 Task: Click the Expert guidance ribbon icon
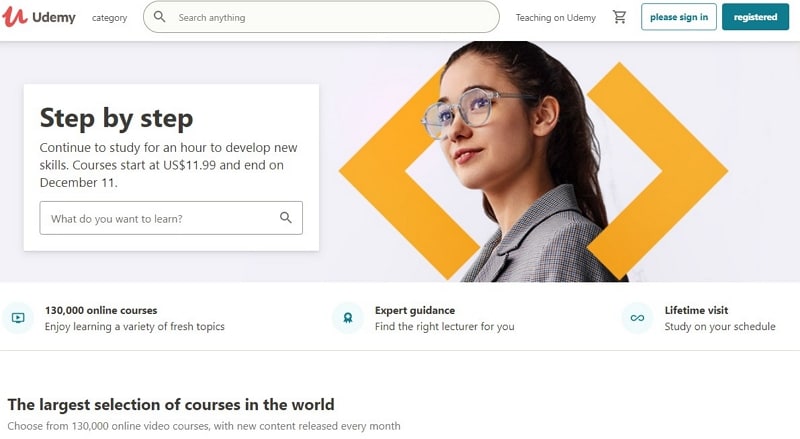(x=347, y=318)
